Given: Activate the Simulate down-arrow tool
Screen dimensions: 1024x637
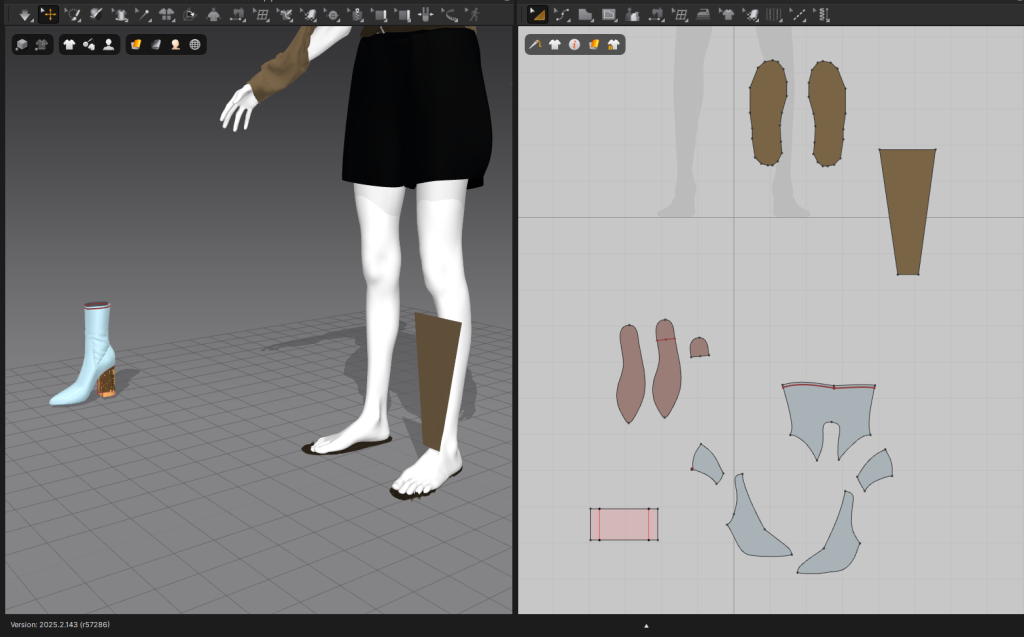Looking at the screenshot, I should point(25,15).
